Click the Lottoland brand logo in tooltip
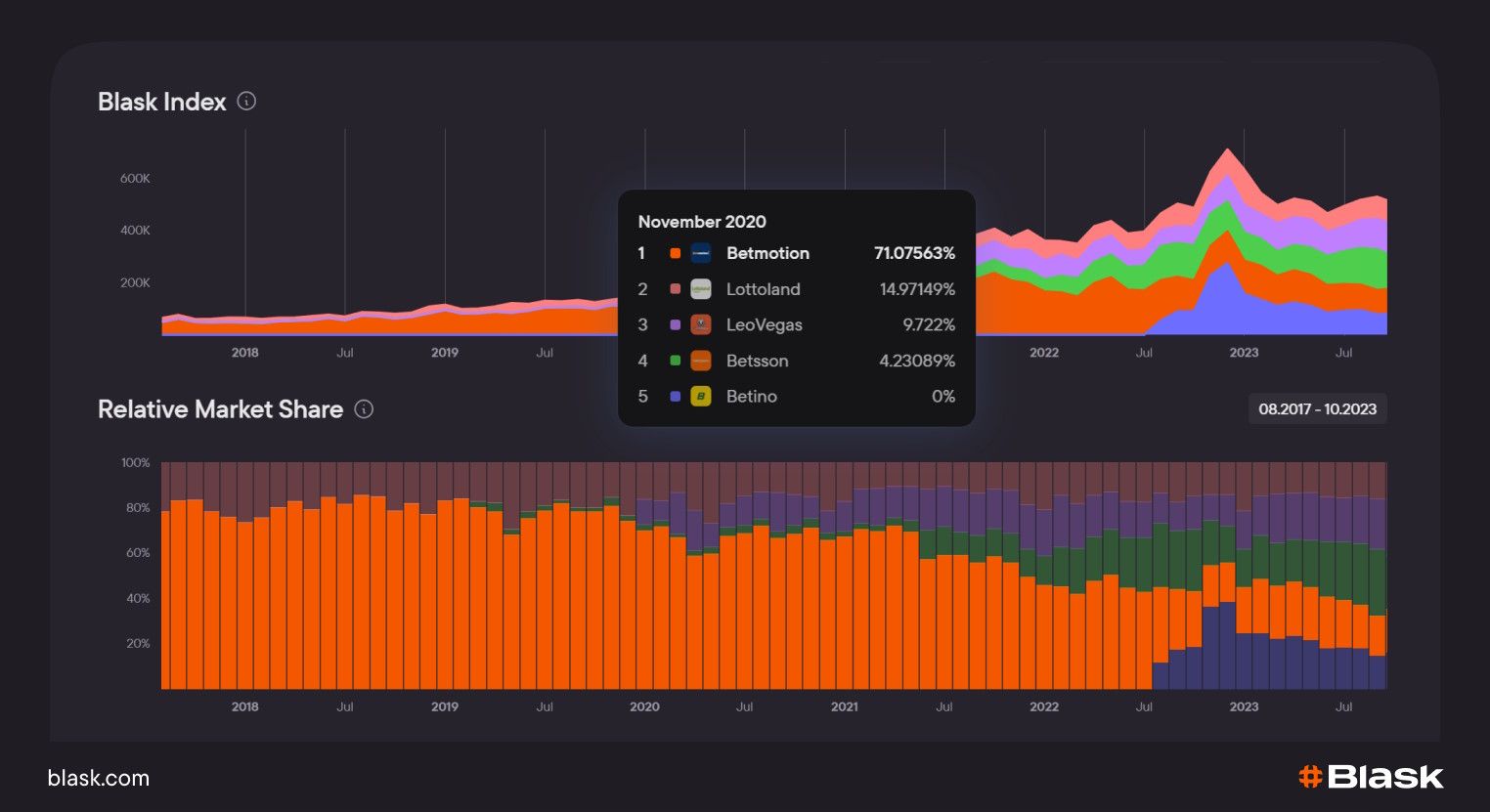 point(701,289)
